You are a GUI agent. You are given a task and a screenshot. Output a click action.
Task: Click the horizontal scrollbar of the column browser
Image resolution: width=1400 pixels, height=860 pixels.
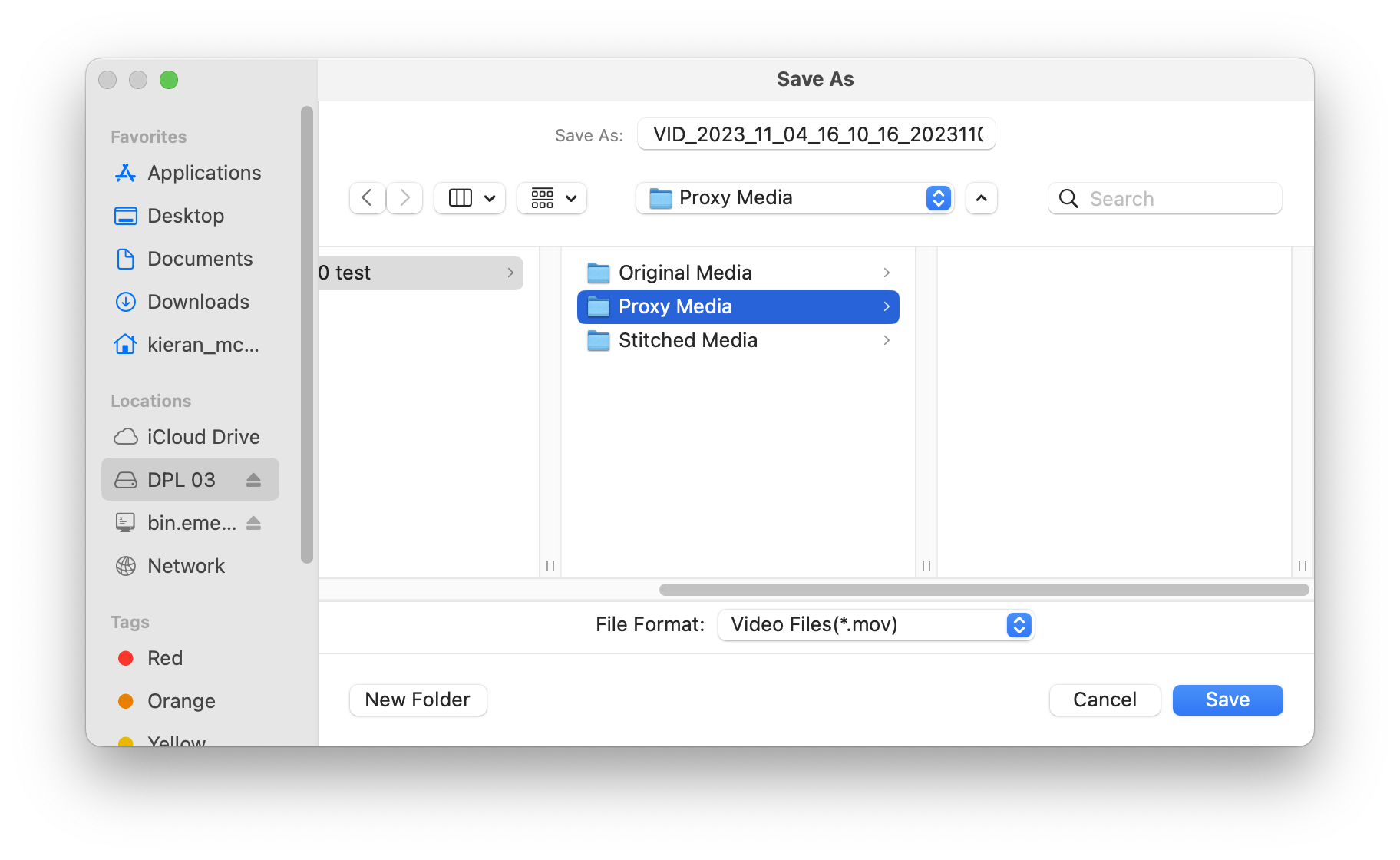pos(984,590)
